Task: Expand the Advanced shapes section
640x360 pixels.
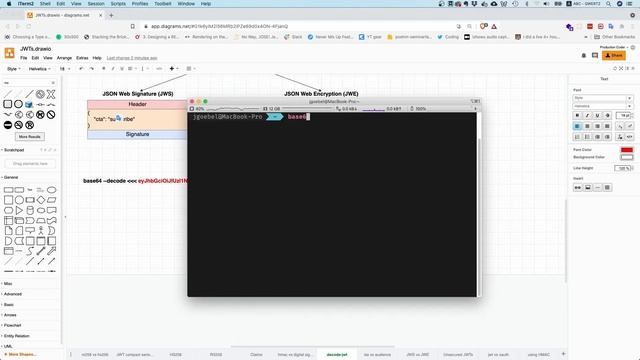Action: pos(12,294)
